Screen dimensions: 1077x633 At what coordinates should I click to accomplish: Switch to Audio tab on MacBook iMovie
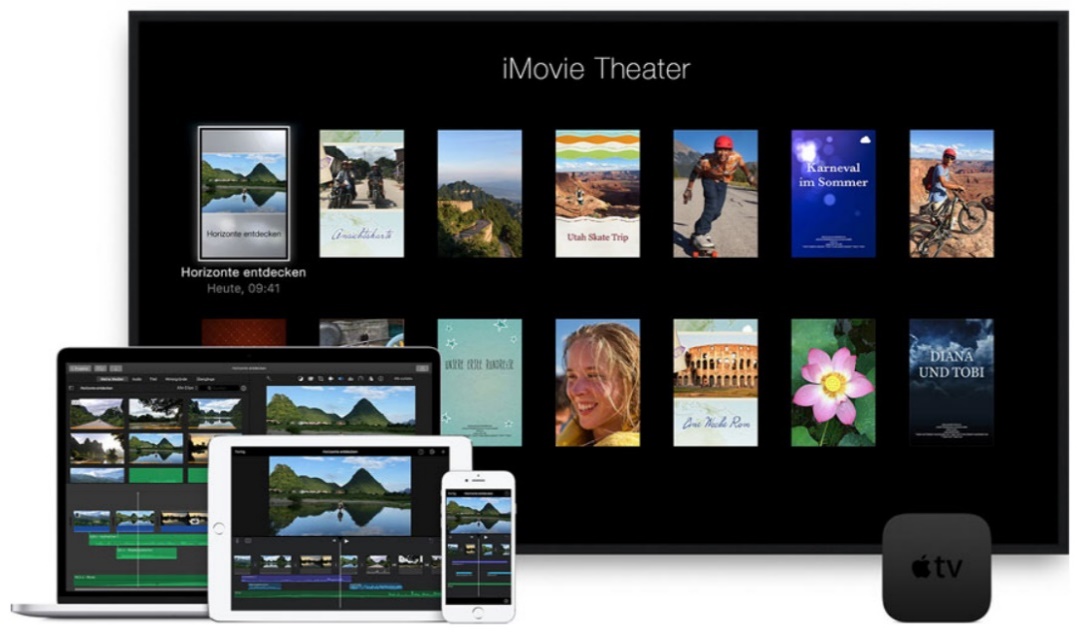point(137,379)
